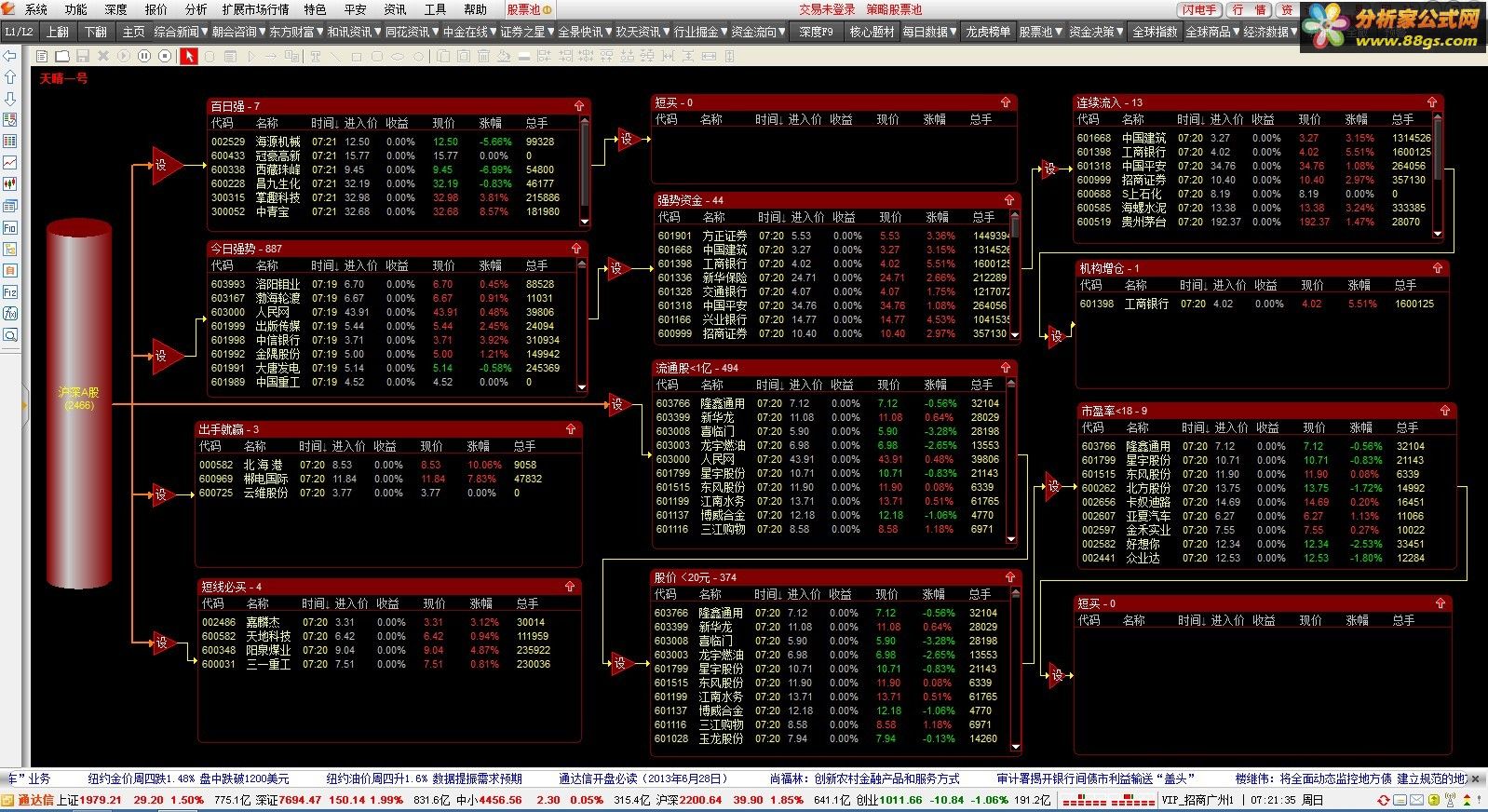1488x812 pixels.
Task: Click the 深度F9 button
Action: tap(817, 32)
